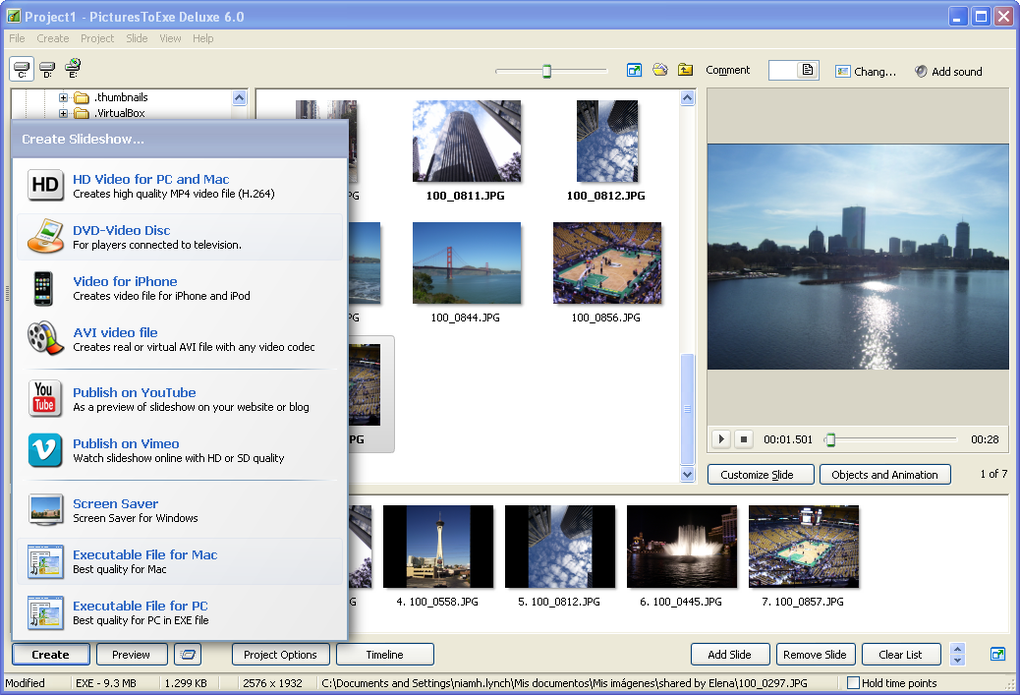This screenshot has height=695, width=1020.
Task: Click the full-screen file list icon next to the zoom slider
Action: pyautogui.click(x=634, y=70)
